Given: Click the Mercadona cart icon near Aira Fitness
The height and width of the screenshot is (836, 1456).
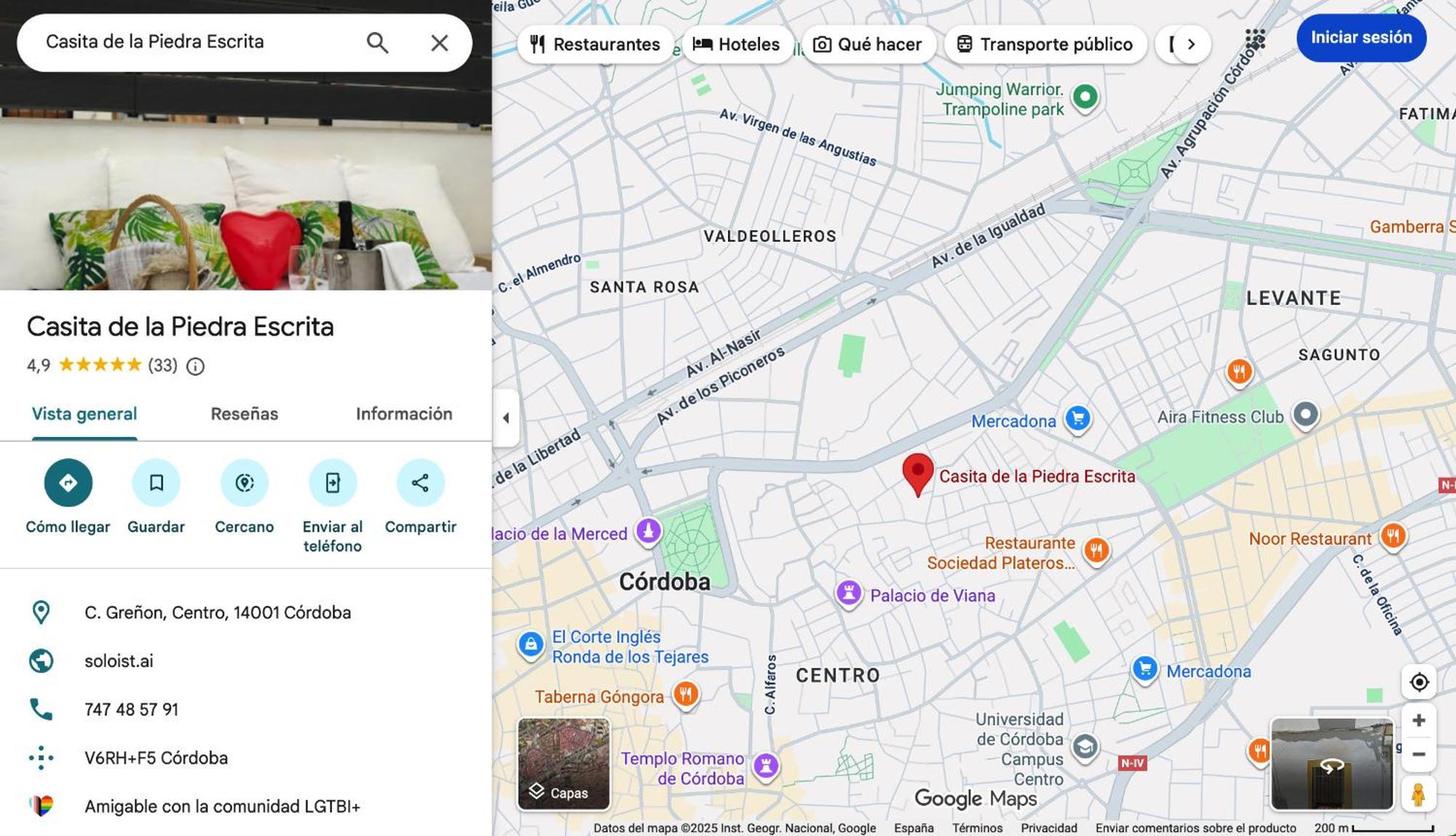Looking at the screenshot, I should (x=1078, y=419).
